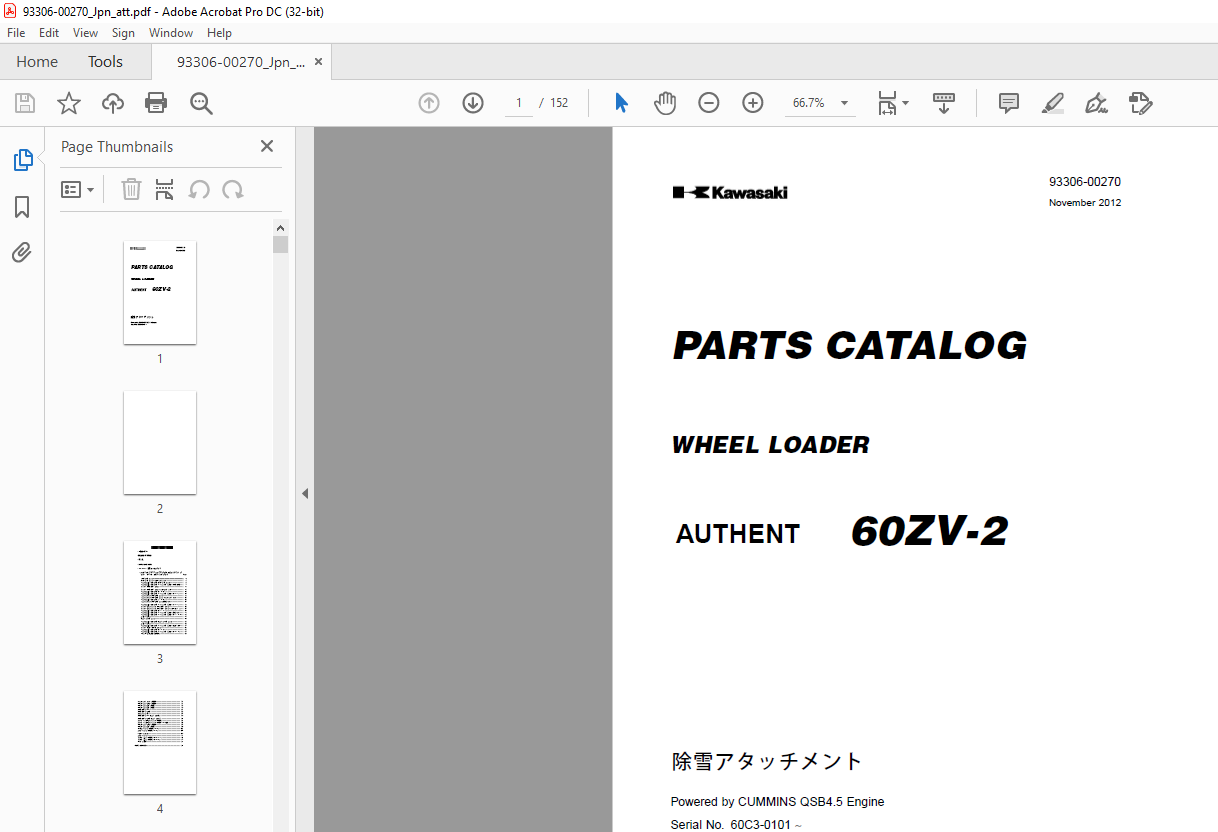Select the Highlight text pen tool

[x=1052, y=103]
